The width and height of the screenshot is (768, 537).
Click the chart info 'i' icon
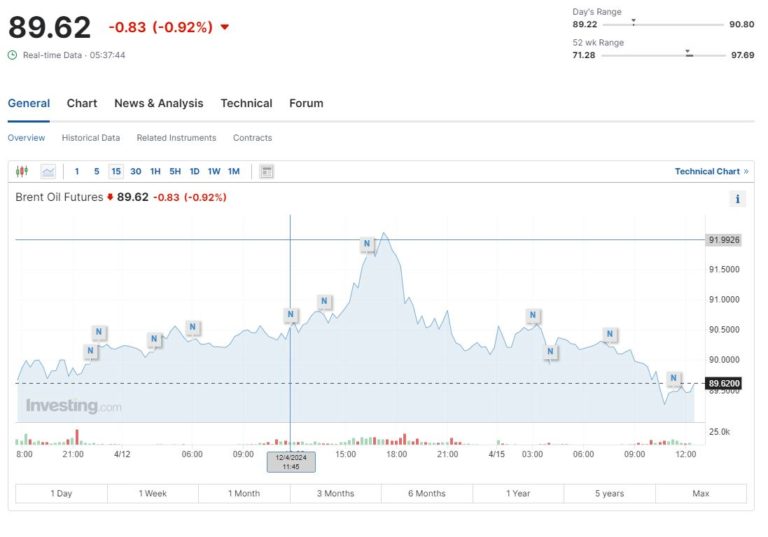tap(738, 199)
